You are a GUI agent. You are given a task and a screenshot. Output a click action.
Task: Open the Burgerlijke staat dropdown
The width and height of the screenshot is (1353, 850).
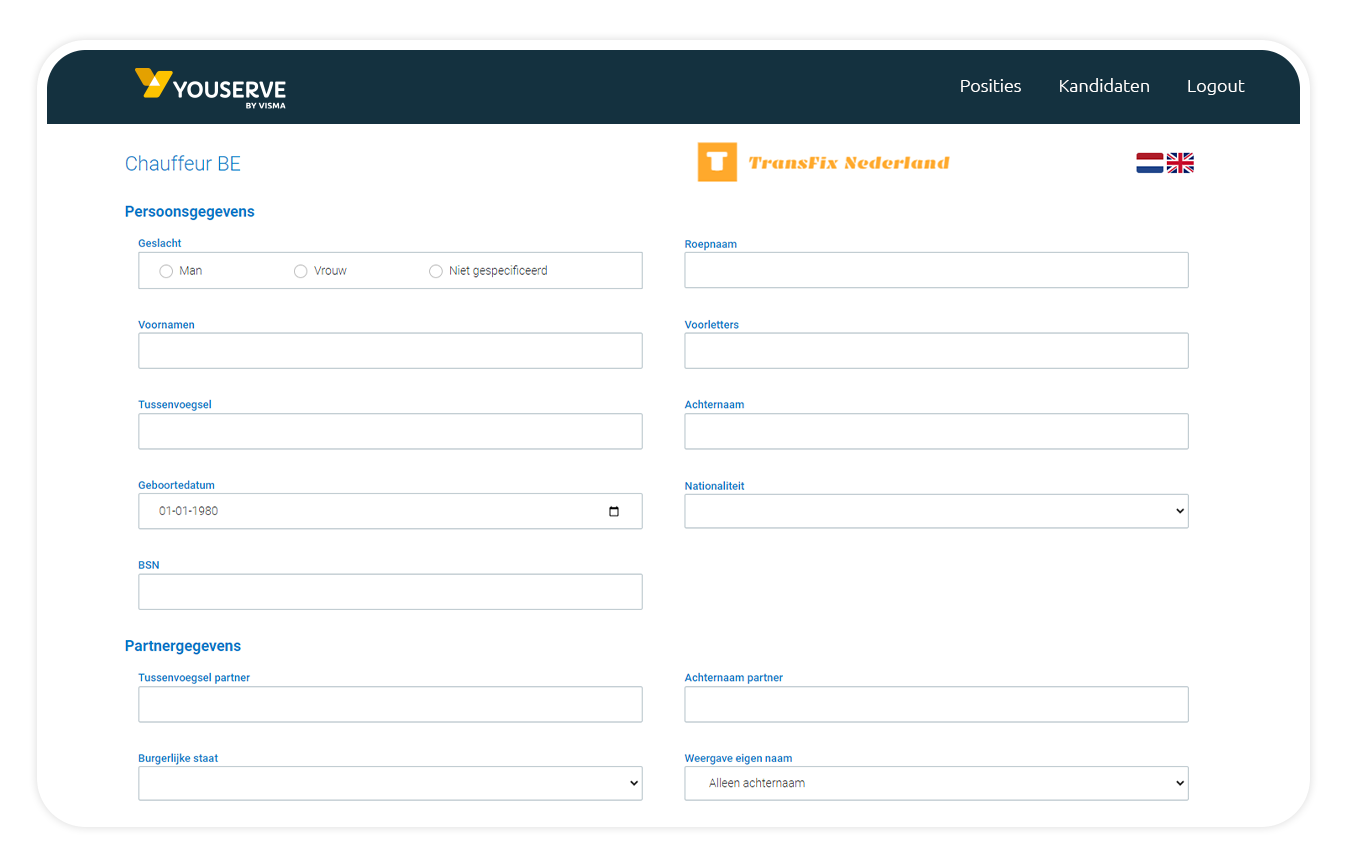click(x=390, y=783)
